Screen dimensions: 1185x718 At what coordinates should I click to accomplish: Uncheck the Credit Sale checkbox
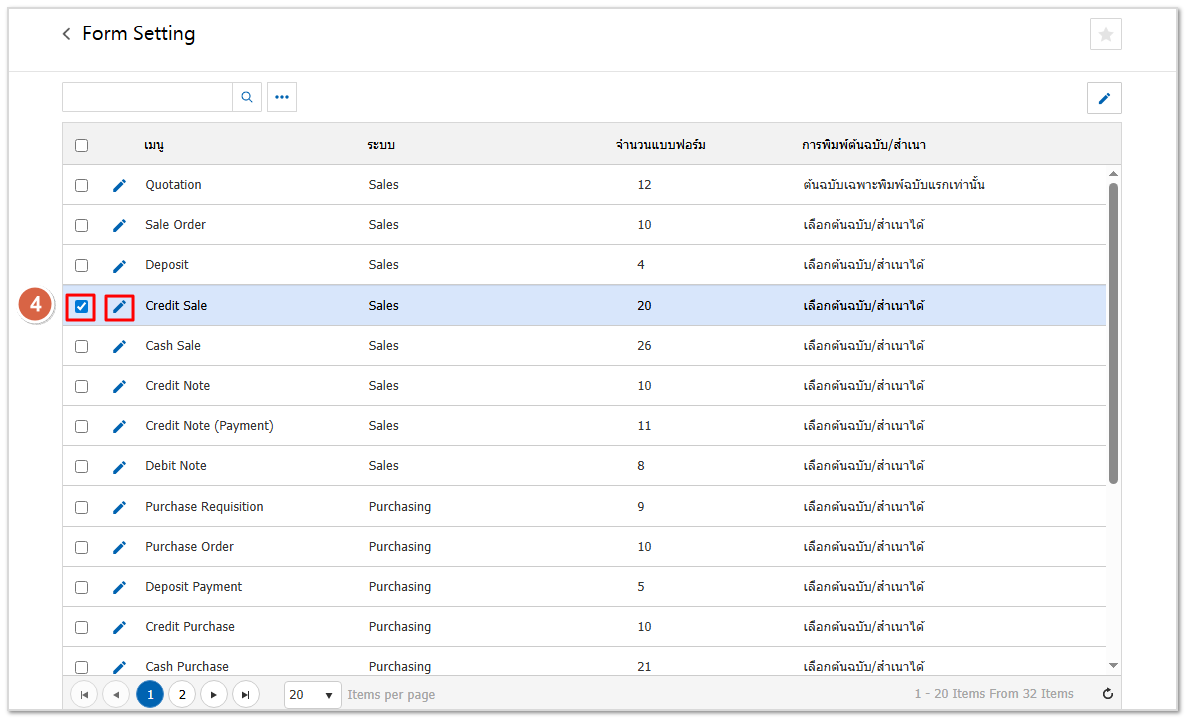click(81, 306)
